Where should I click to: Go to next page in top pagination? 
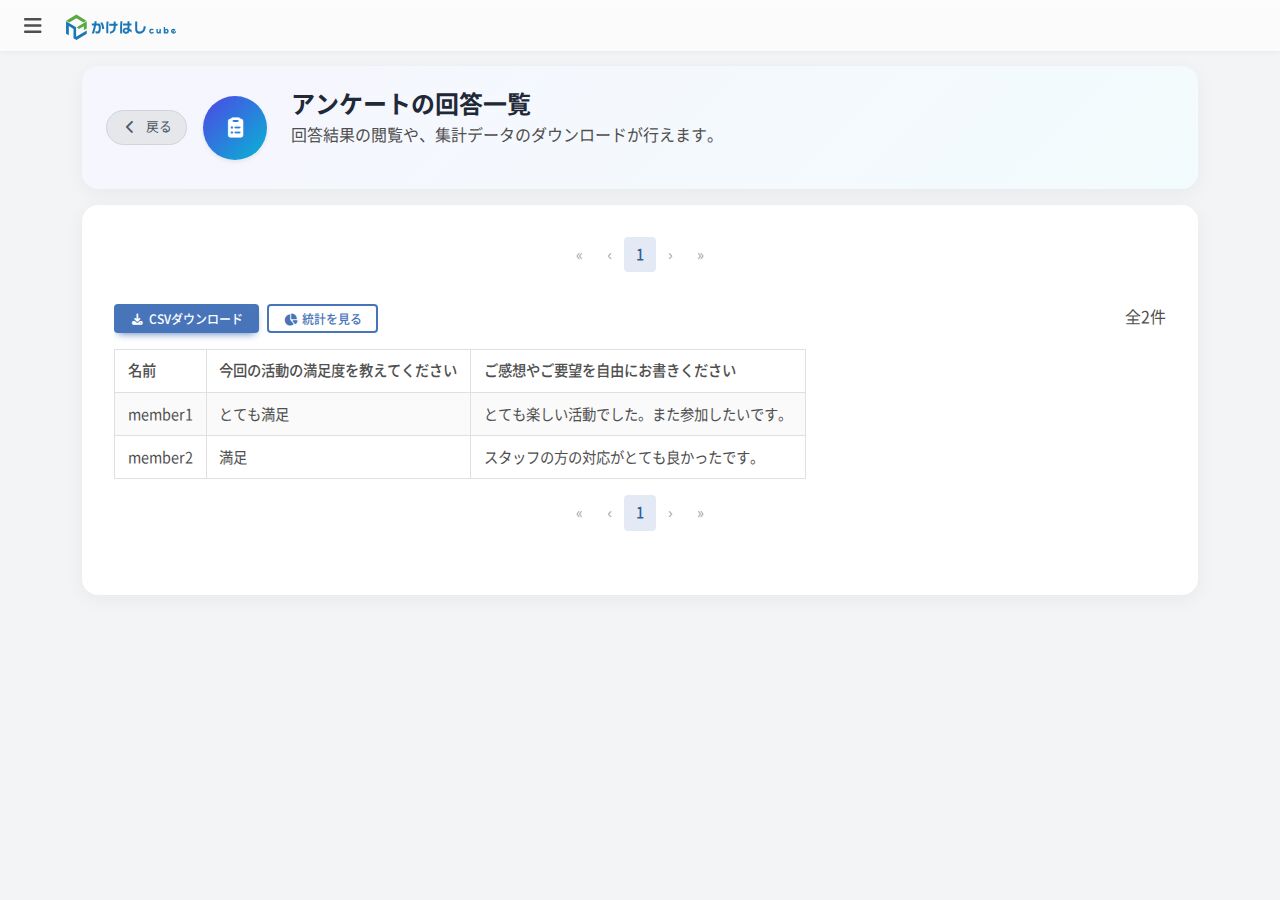(x=670, y=255)
